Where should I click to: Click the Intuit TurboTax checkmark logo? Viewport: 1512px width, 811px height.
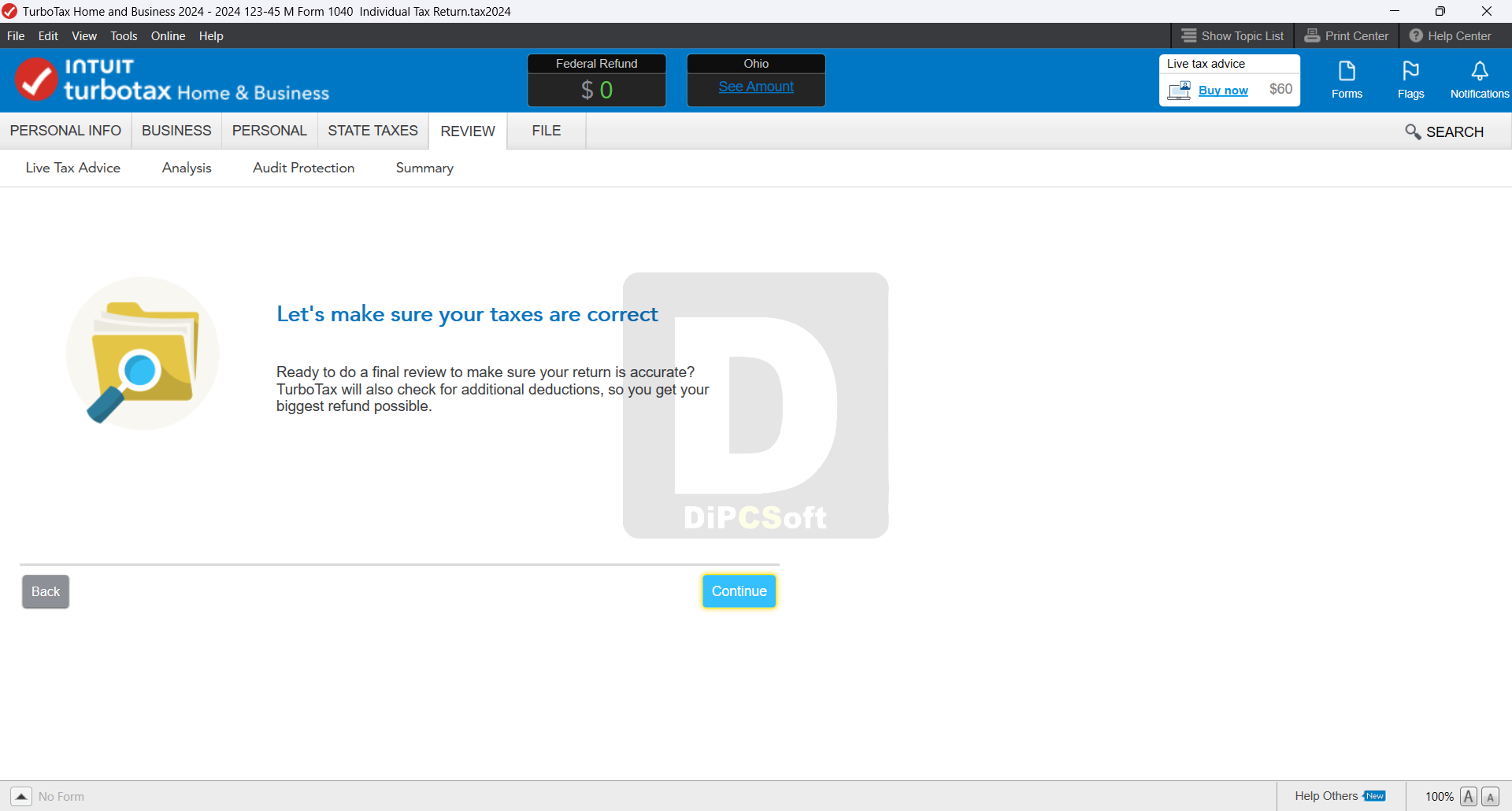[36, 80]
